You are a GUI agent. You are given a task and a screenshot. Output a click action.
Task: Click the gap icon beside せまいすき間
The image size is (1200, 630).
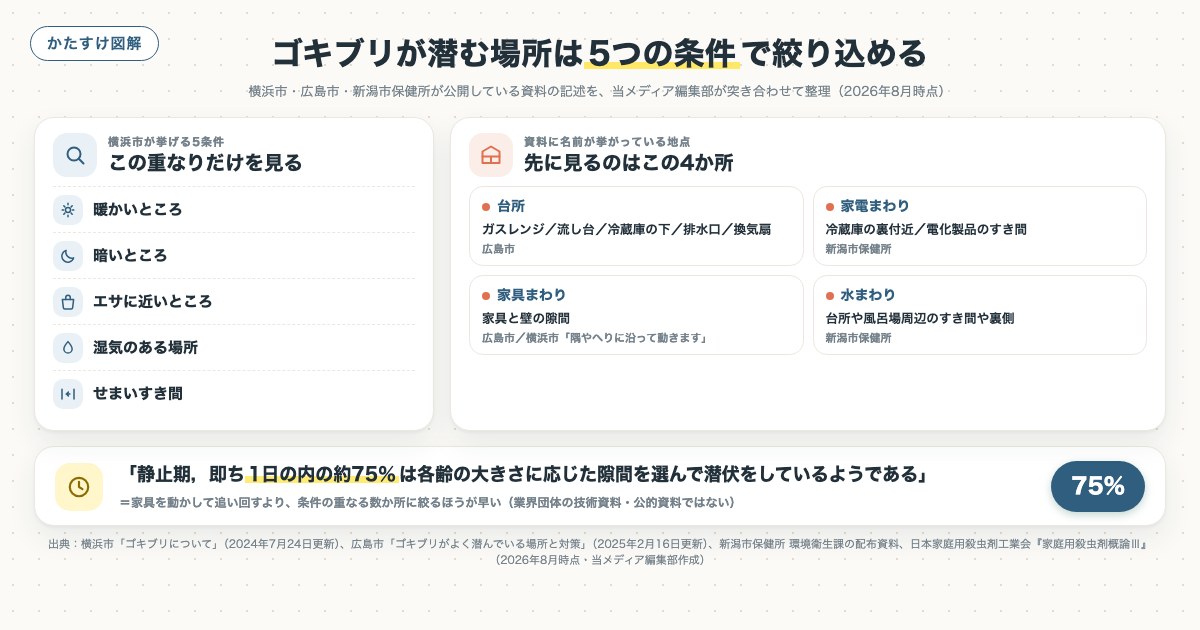pos(68,394)
